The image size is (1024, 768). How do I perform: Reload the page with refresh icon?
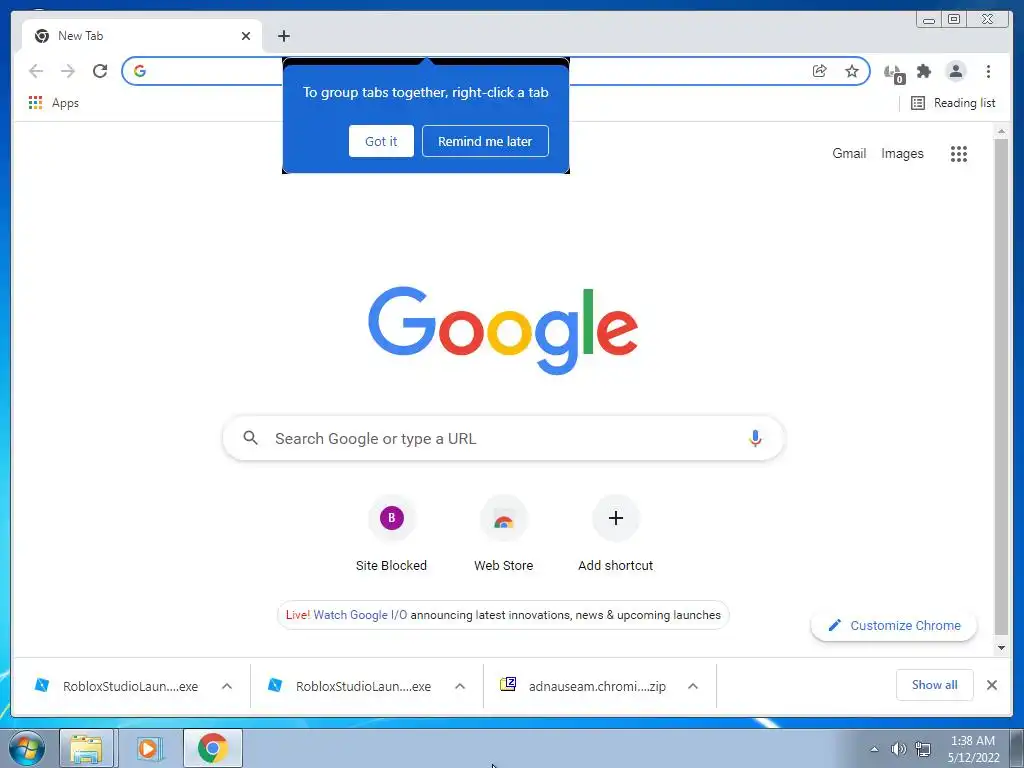100,71
